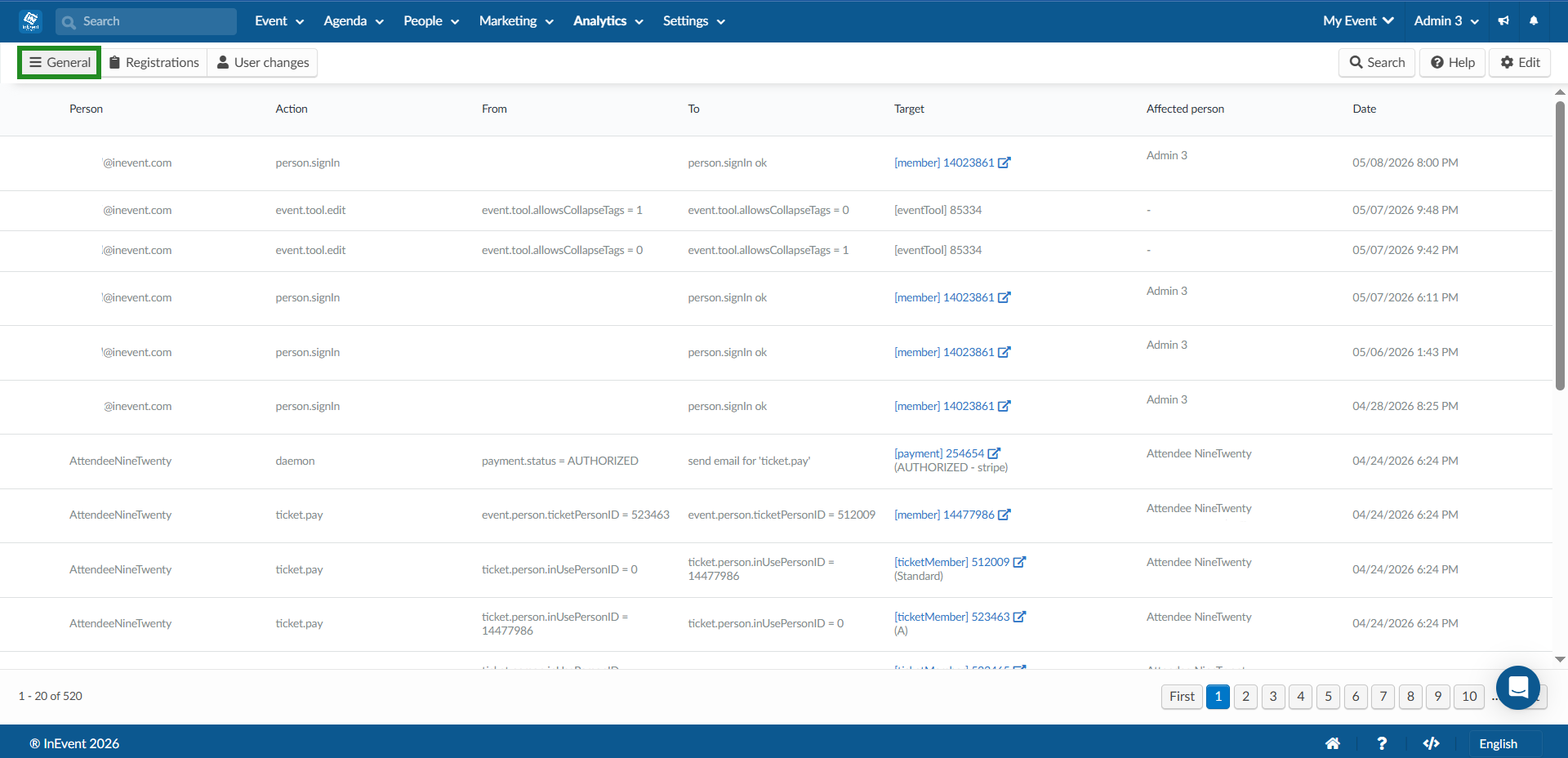This screenshot has width=1568, height=758.
Task: Click the Edit button
Action: [1520, 62]
